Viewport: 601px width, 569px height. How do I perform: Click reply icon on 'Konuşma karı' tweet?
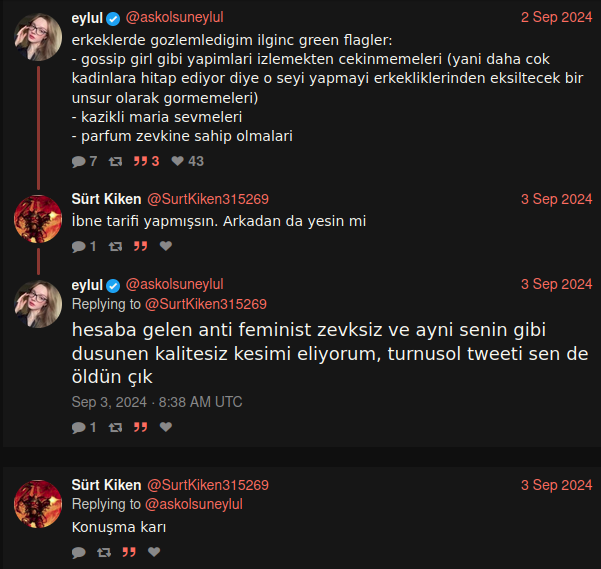[79, 551]
